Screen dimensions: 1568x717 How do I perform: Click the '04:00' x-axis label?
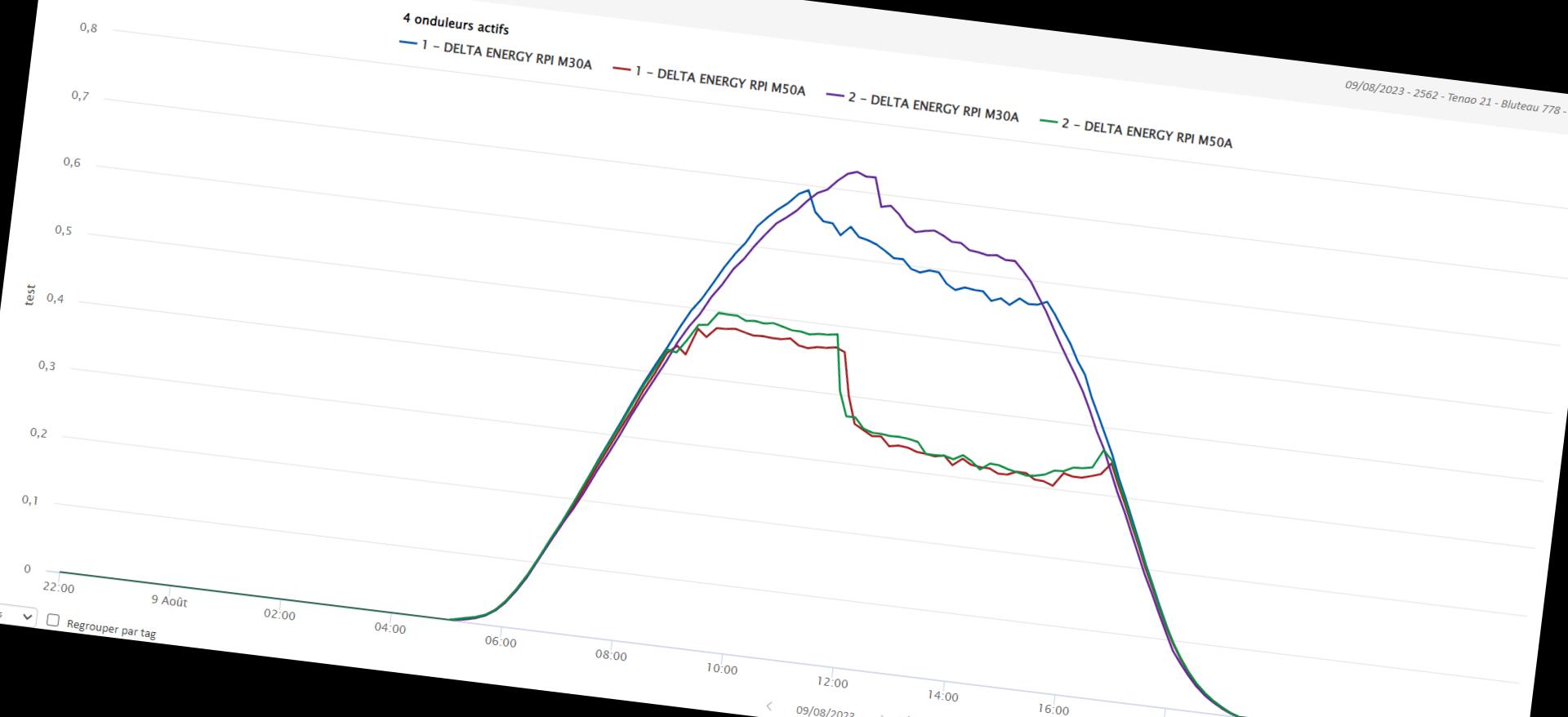(x=390, y=628)
